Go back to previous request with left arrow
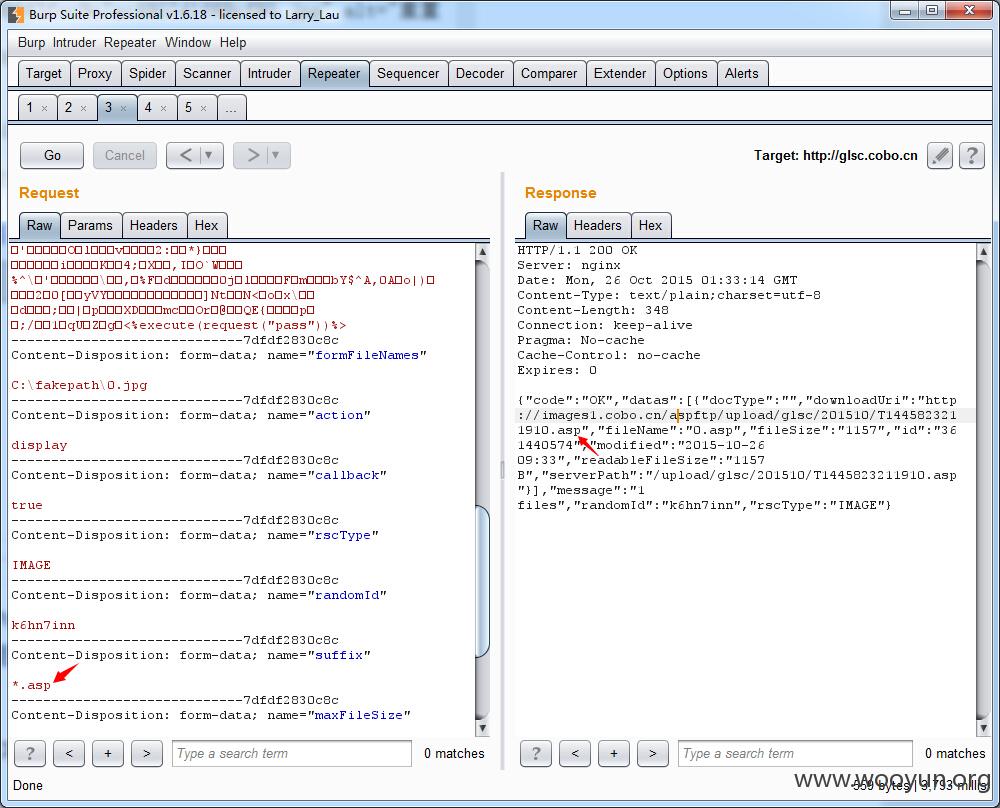Screen dimensions: 1000x808 pyautogui.click(x=185, y=155)
